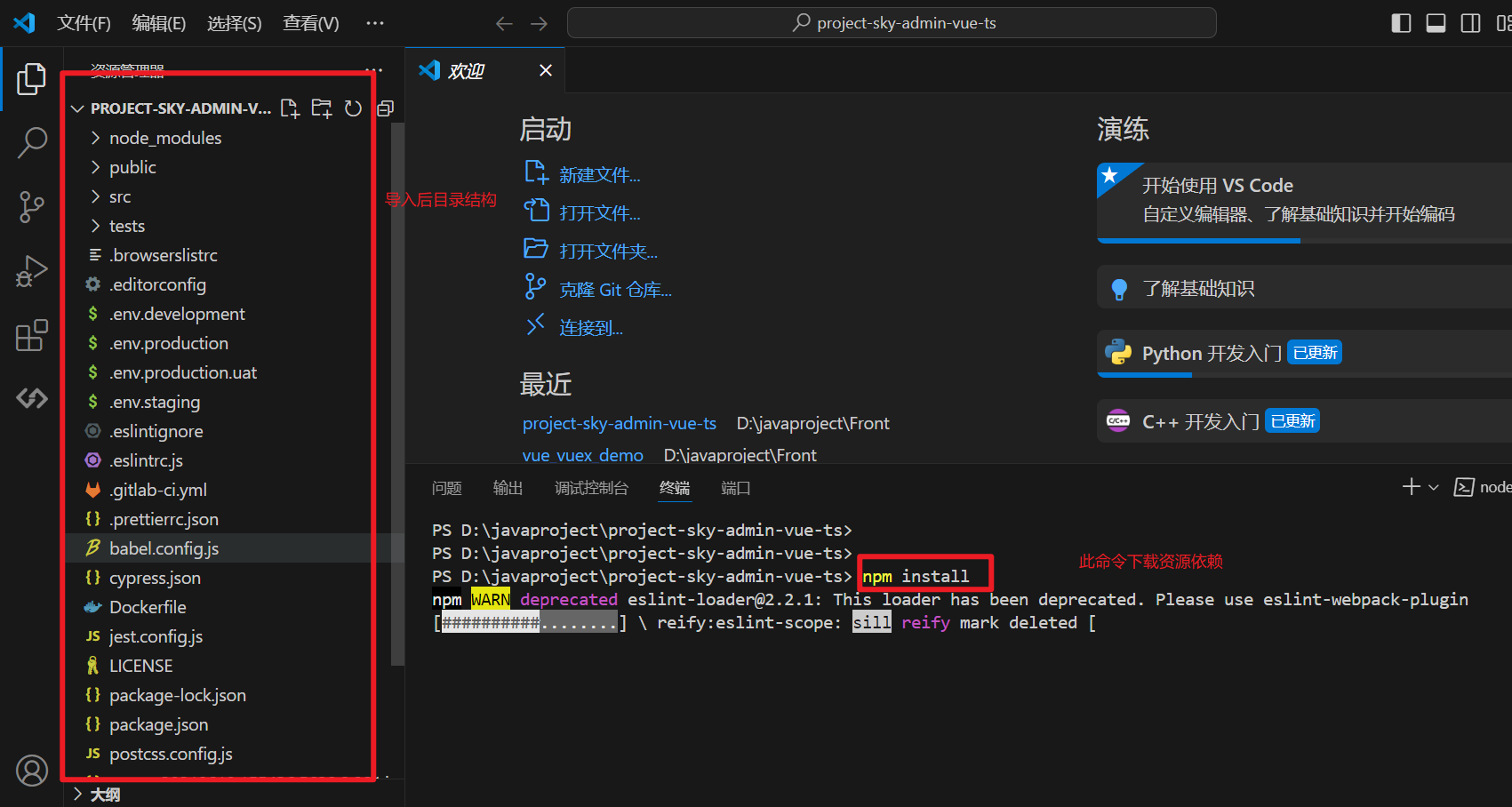Close the 欢迎 welcome tab
Screen dimensions: 1512x807
[x=546, y=70]
